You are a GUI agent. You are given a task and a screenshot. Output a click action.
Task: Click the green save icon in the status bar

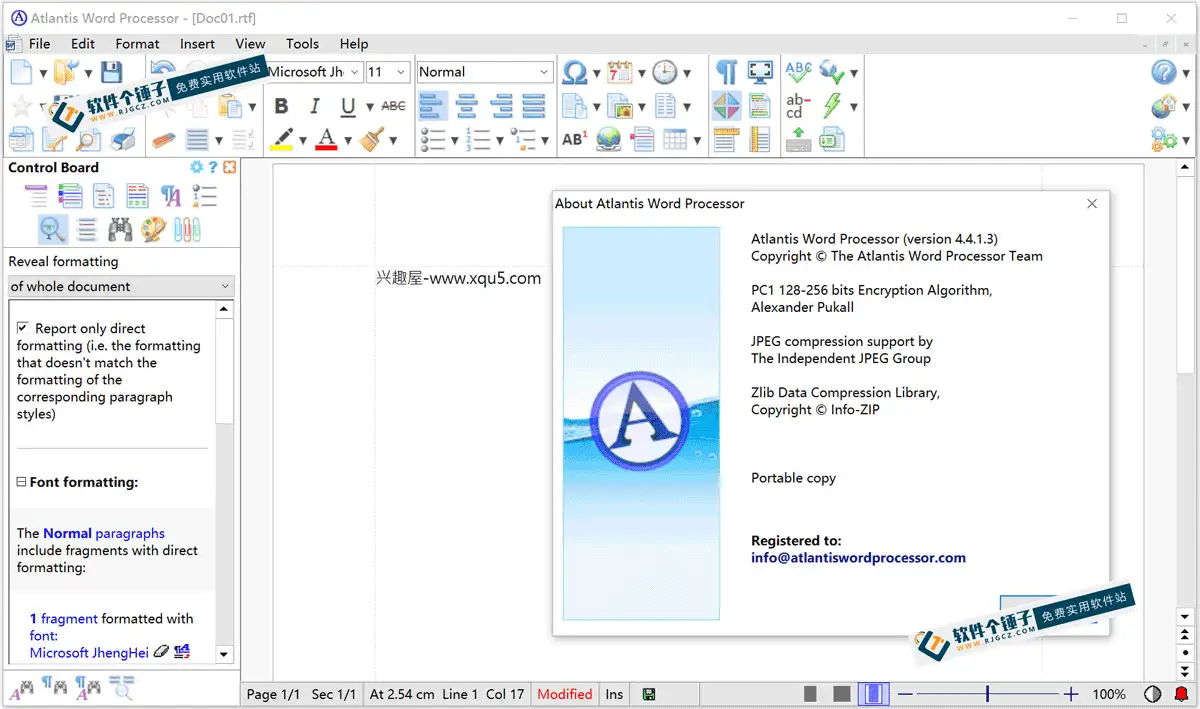pyautogui.click(x=649, y=694)
